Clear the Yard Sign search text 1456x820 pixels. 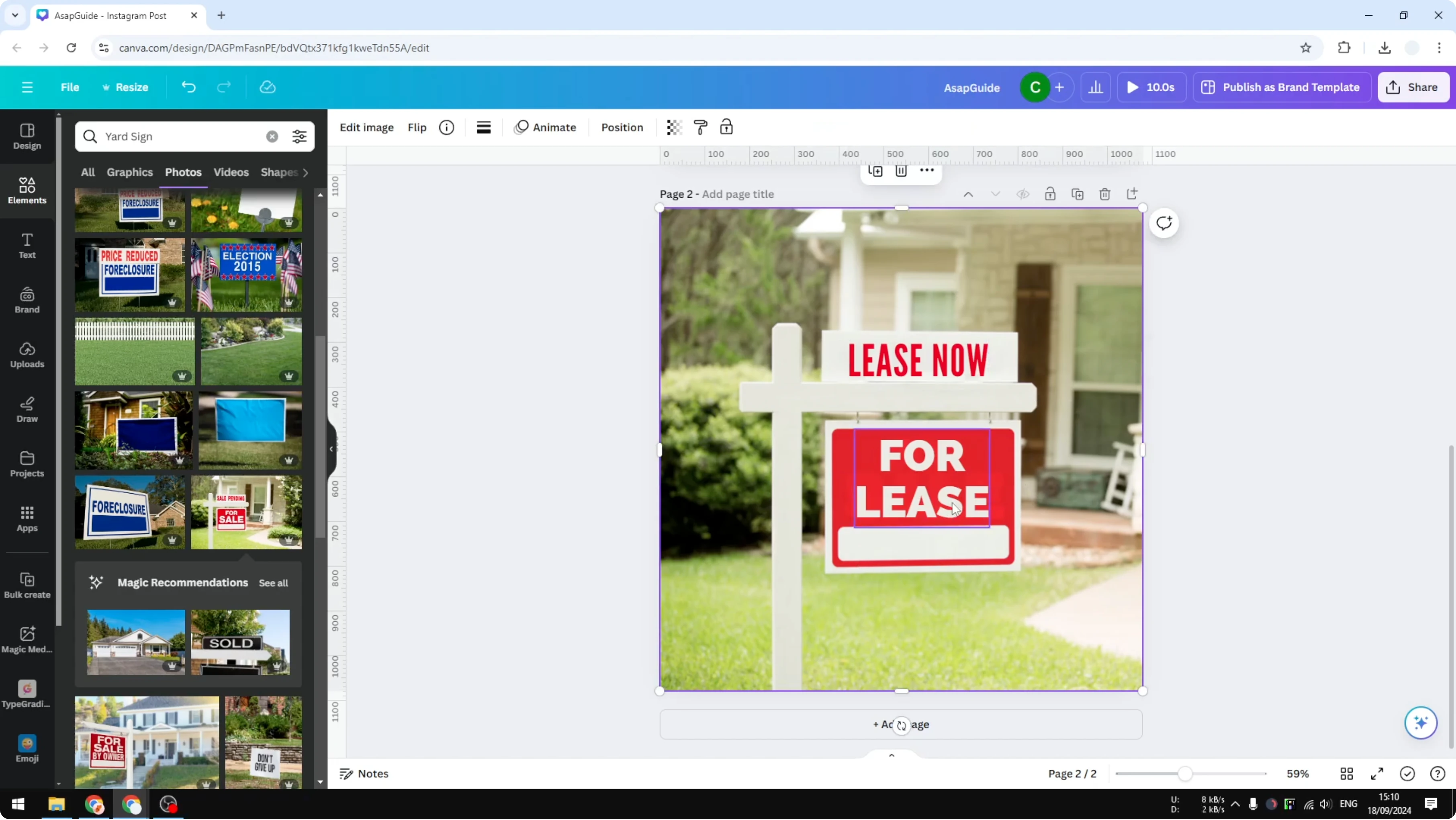(272, 136)
